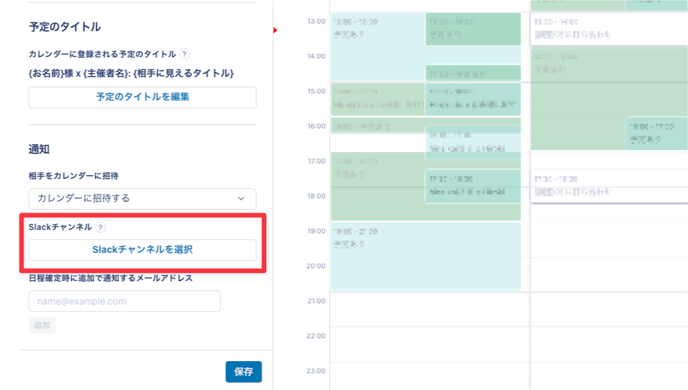Click white 13:00 event in right column
The height and width of the screenshot is (390, 688).
[609, 29]
